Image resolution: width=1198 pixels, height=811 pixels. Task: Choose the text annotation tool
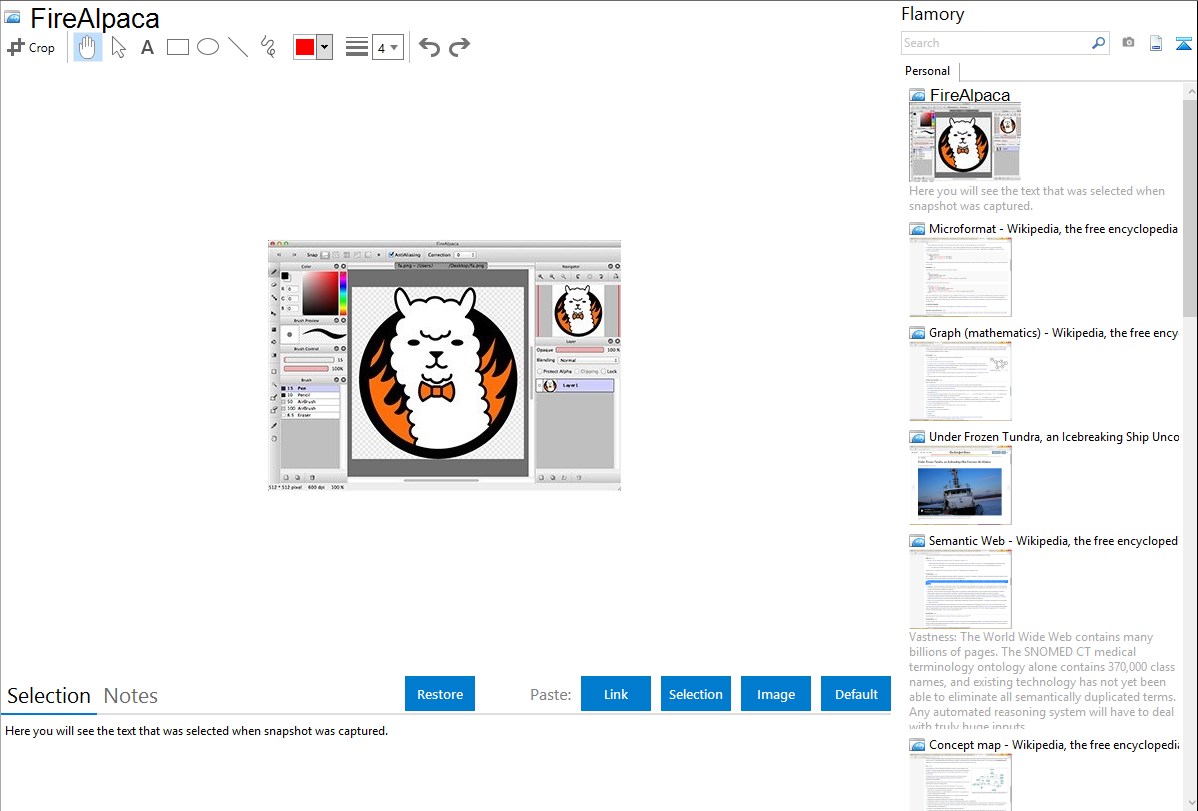147,47
